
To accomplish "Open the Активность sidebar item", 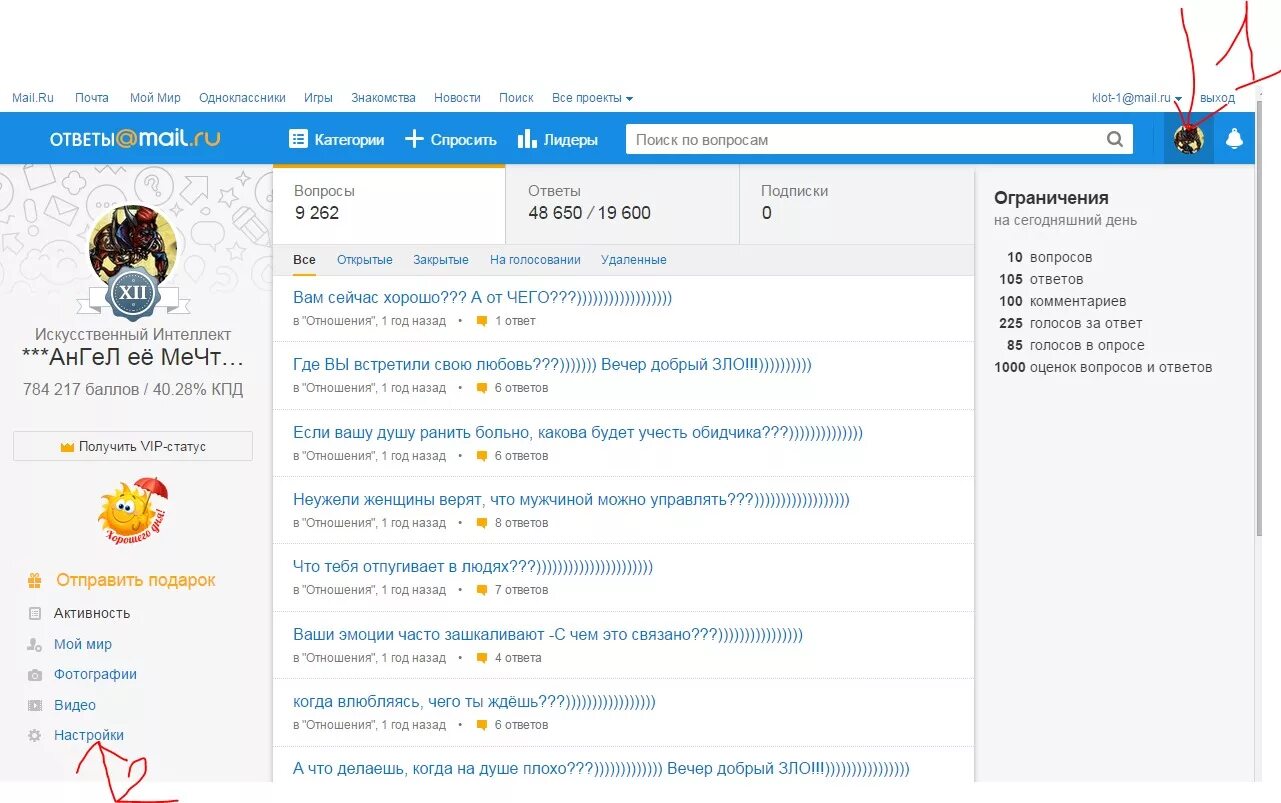I will pyautogui.click(x=92, y=613).
